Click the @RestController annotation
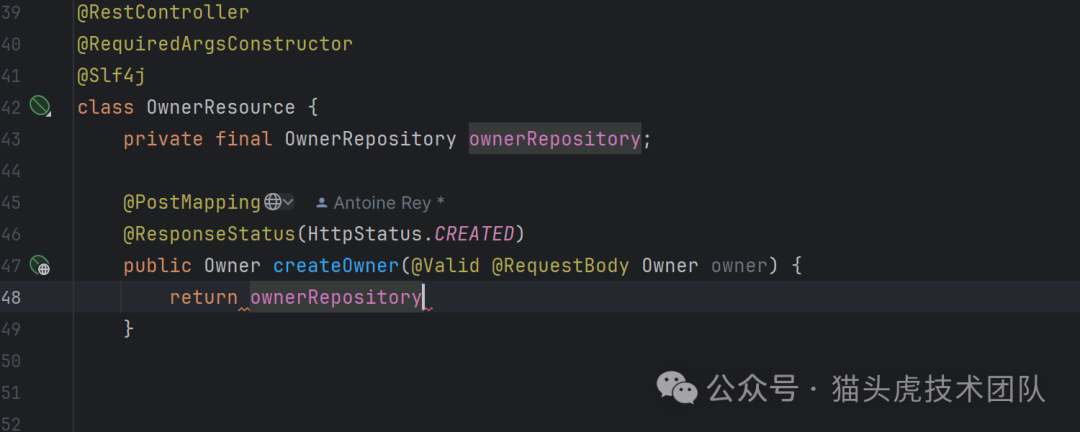 [163, 13]
